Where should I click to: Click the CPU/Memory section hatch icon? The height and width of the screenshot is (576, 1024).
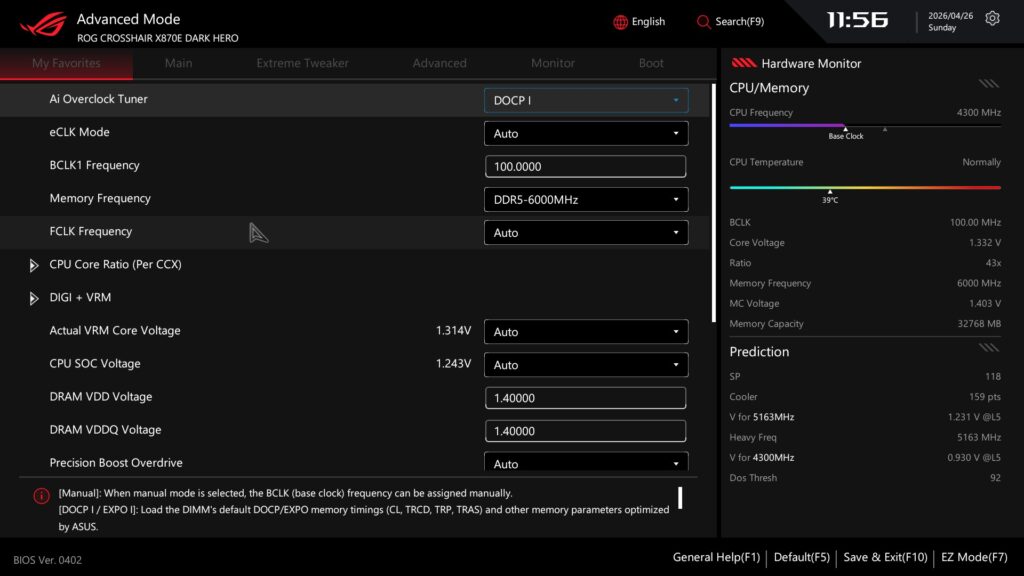point(988,84)
